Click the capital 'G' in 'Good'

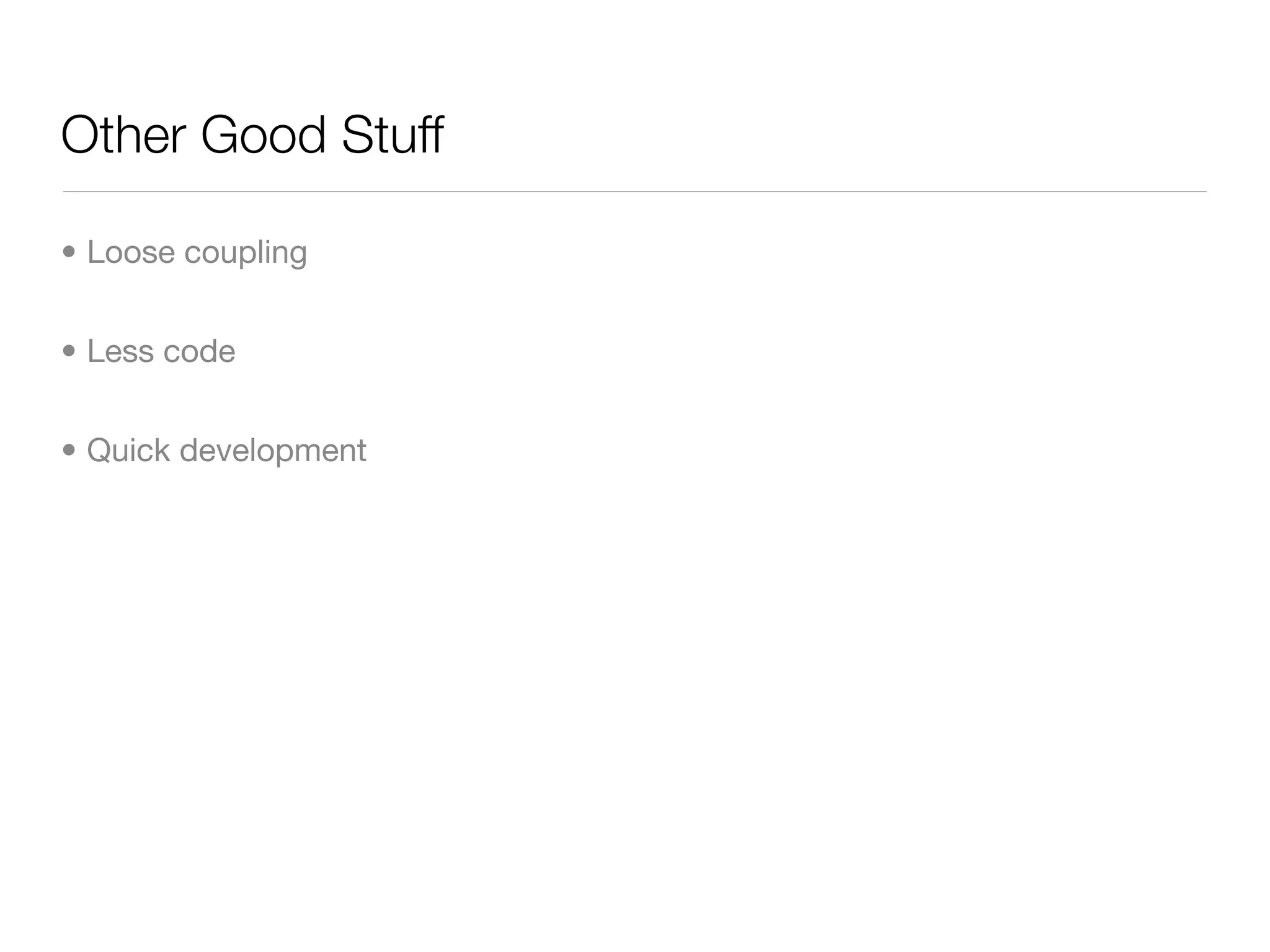coord(220,135)
